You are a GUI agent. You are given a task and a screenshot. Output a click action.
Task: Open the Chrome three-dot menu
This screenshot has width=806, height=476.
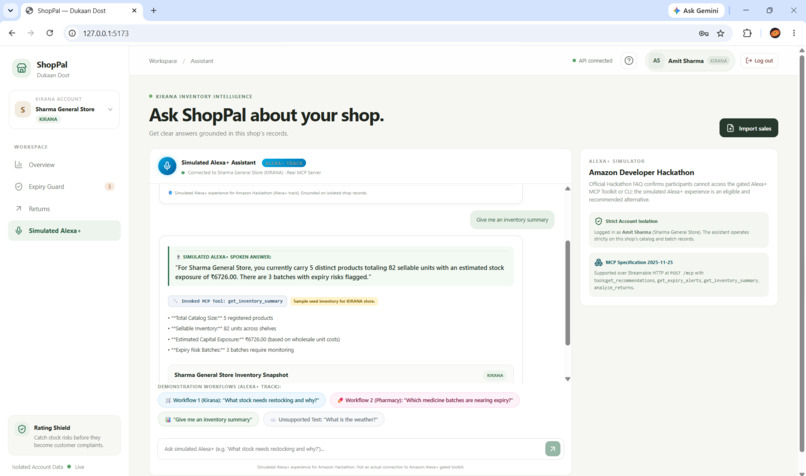click(x=794, y=33)
